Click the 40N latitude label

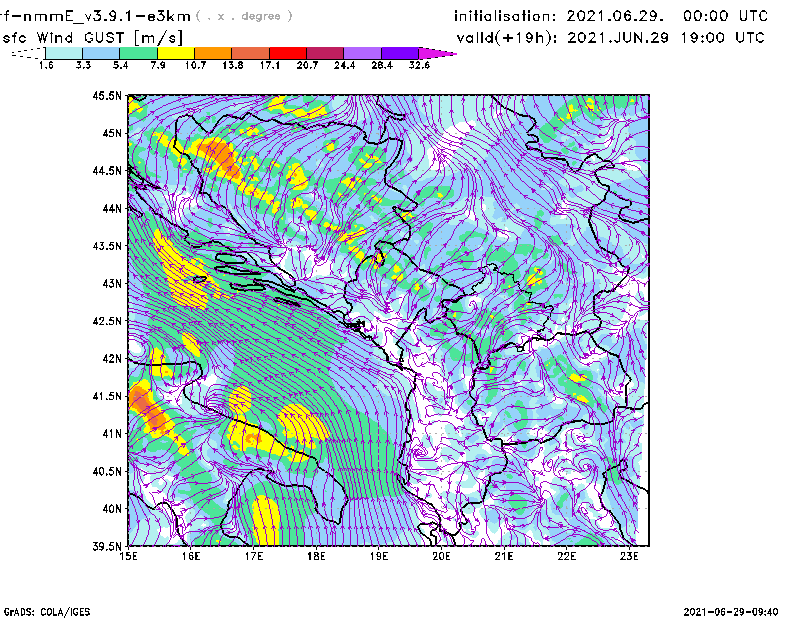[112, 509]
